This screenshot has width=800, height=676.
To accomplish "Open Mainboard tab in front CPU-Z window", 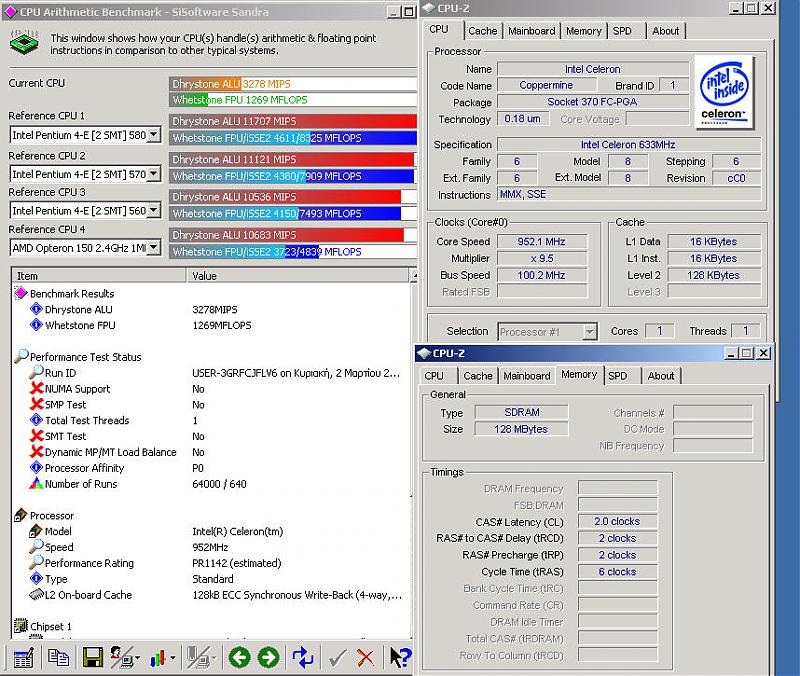I will (x=527, y=376).
